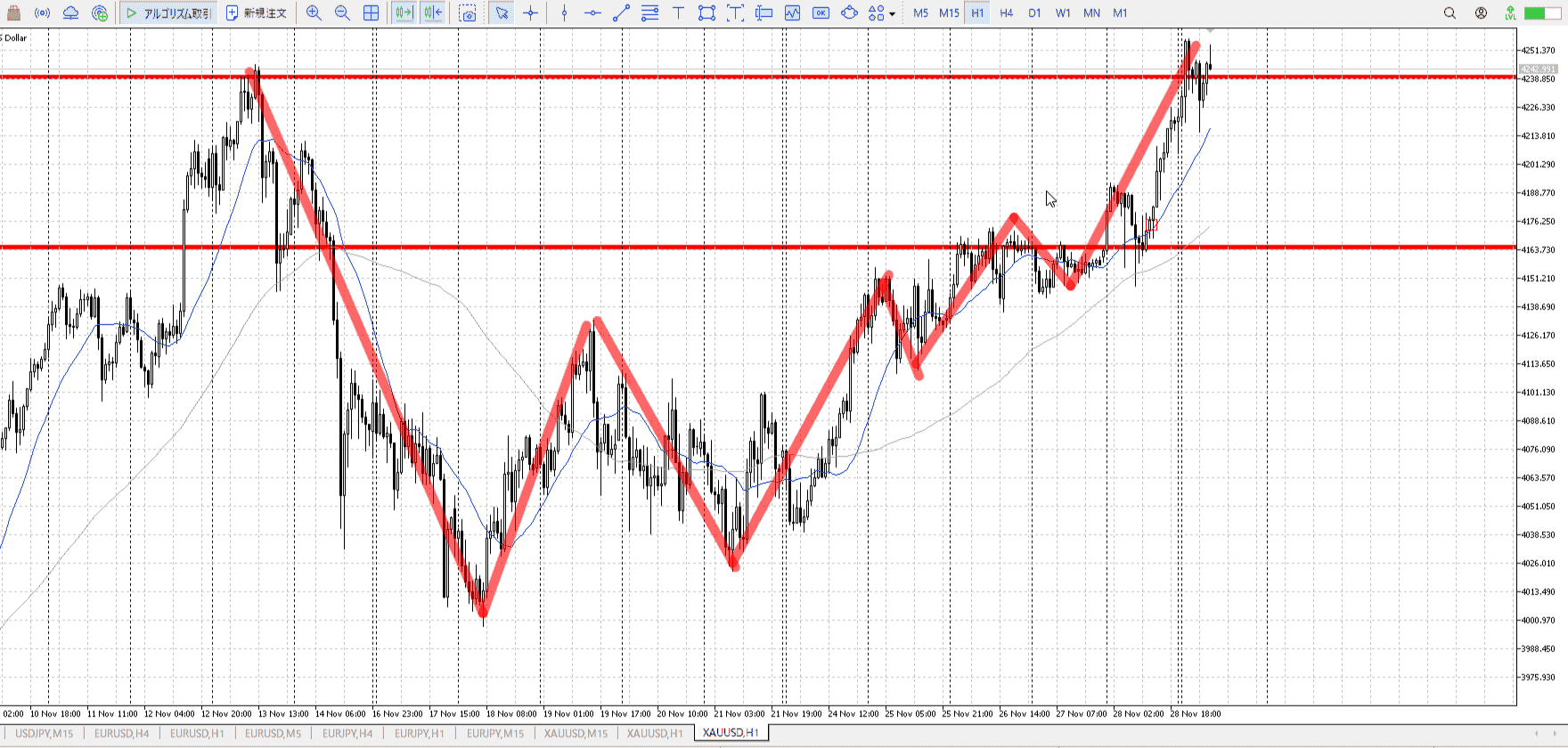Zoom out of the chart
Viewport: 1568px width, 748px height.
342,13
